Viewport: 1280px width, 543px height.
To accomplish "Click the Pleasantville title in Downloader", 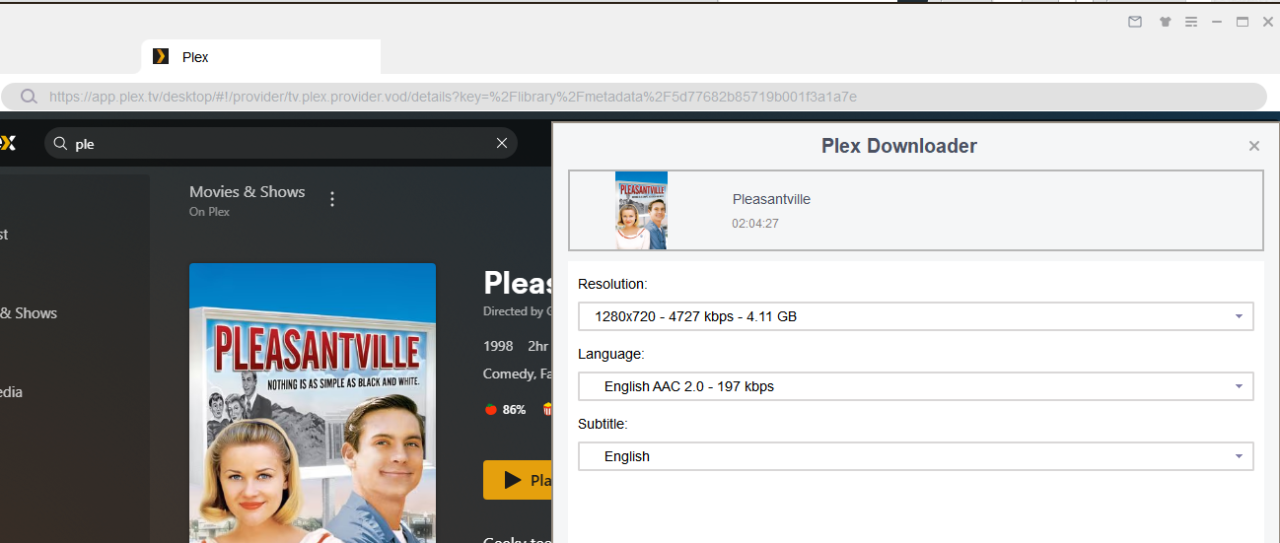I will (x=771, y=199).
